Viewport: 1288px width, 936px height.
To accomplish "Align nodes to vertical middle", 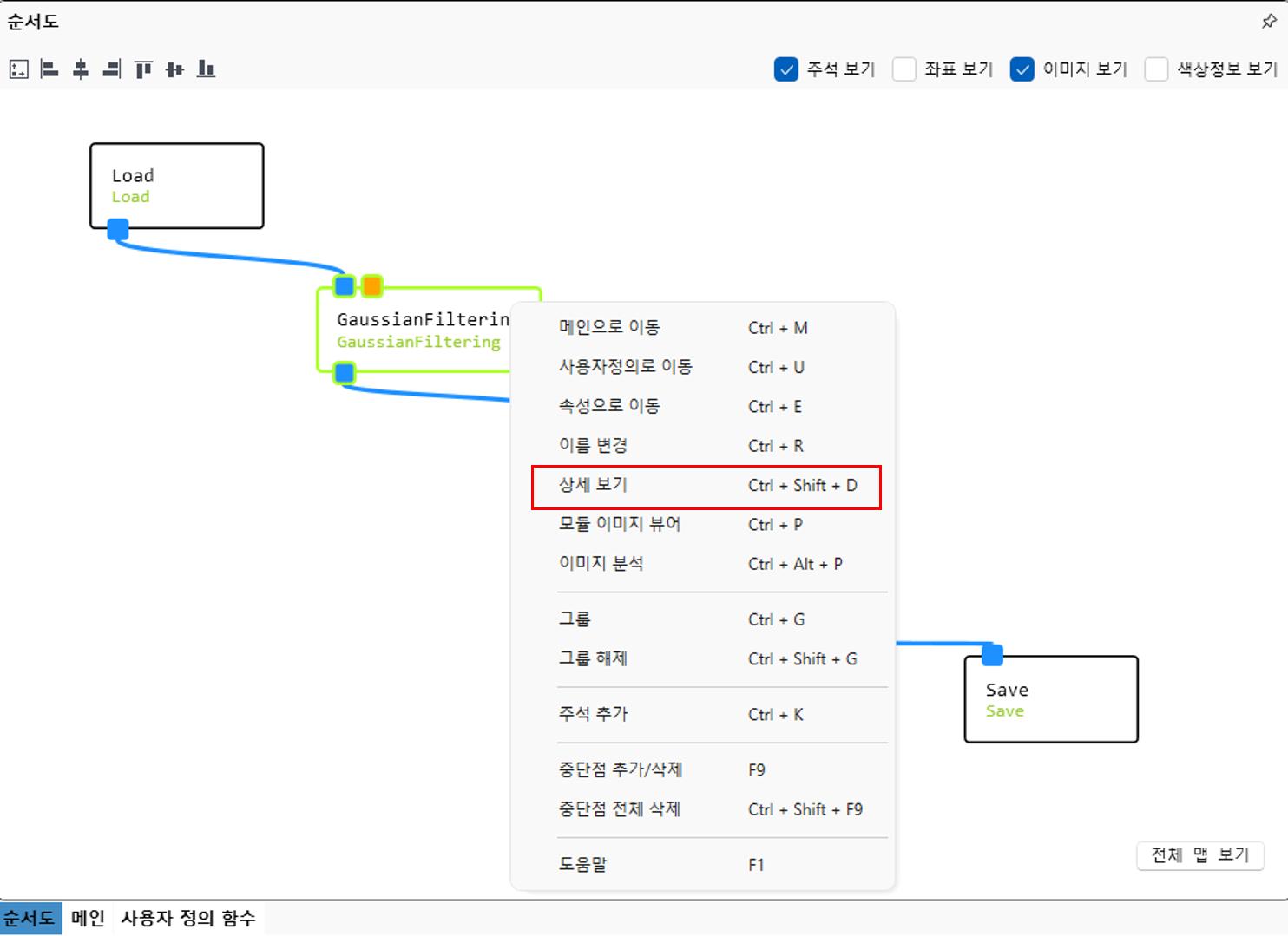I will (x=174, y=69).
